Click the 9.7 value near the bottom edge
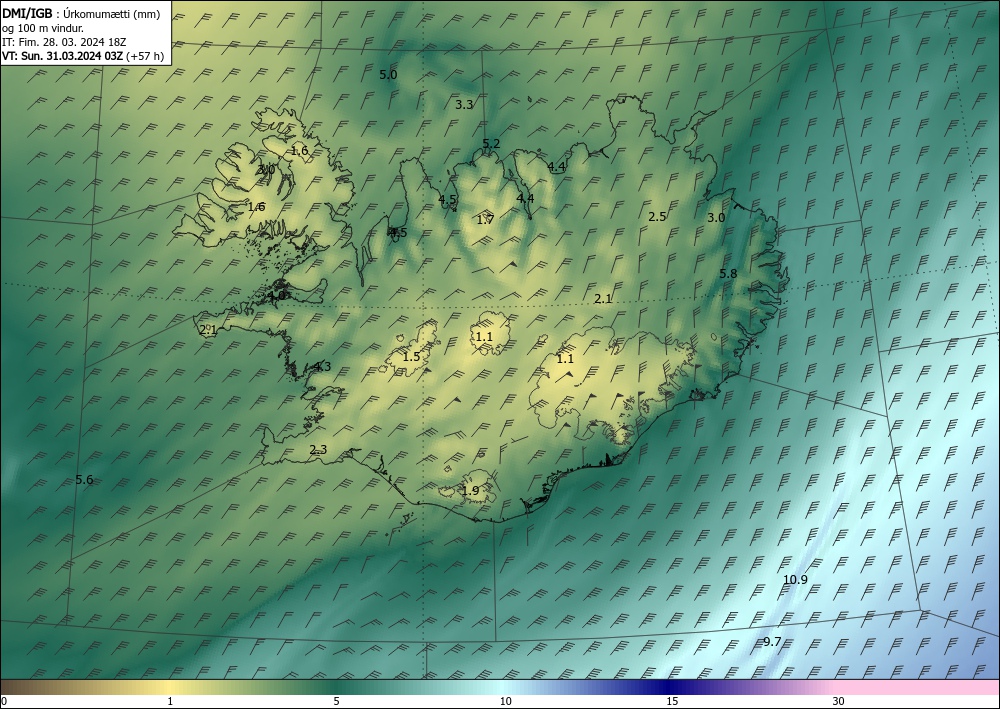Viewport: 1000px width, 709px height. click(772, 642)
